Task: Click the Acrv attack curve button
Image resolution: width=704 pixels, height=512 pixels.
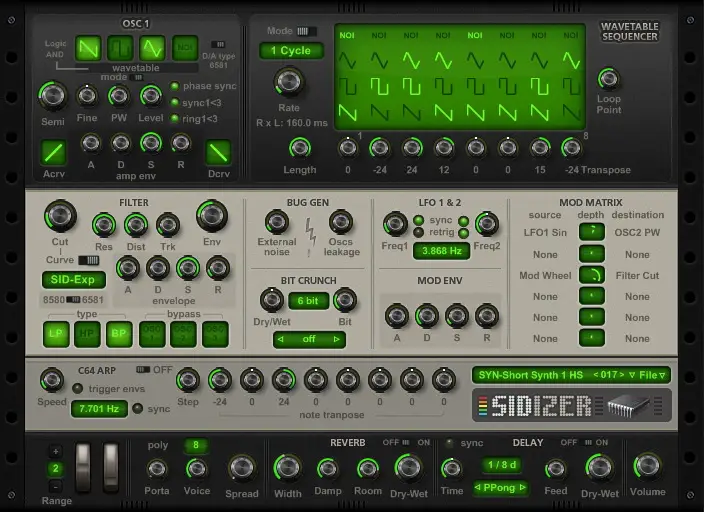Action: (54, 153)
